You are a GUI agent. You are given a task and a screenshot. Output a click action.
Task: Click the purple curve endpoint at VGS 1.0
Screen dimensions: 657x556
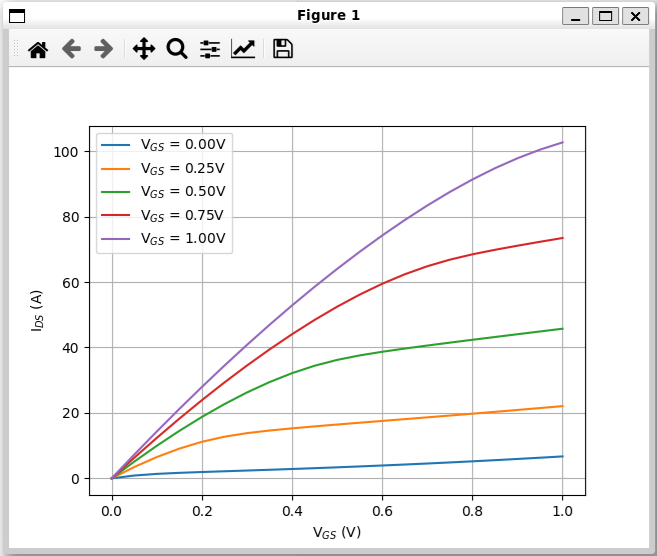[x=562, y=142]
